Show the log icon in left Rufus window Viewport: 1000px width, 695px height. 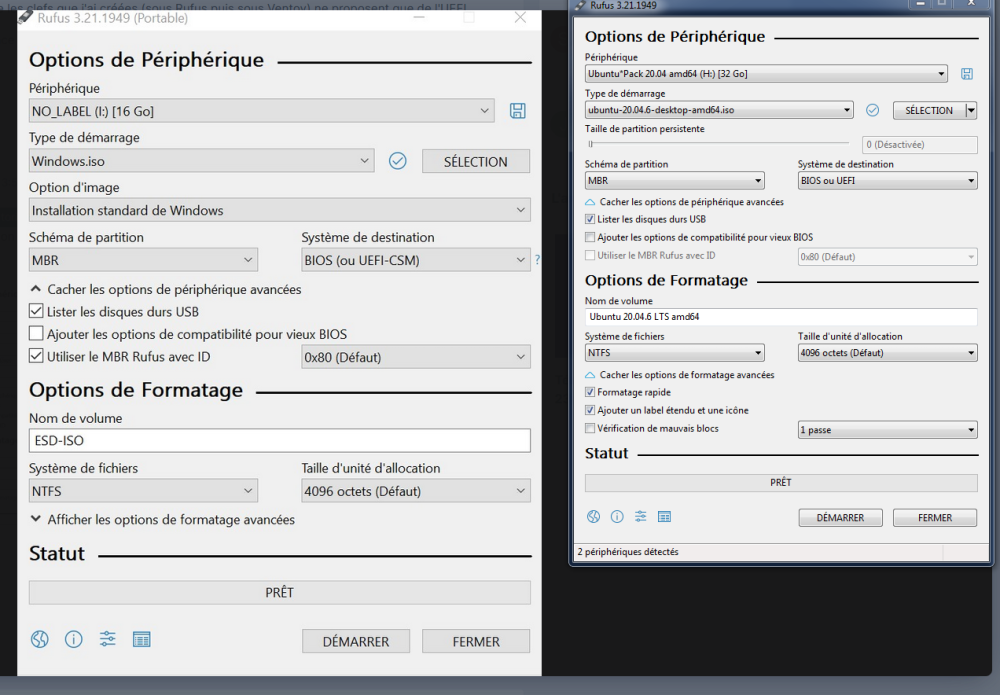pyautogui.click(x=142, y=639)
